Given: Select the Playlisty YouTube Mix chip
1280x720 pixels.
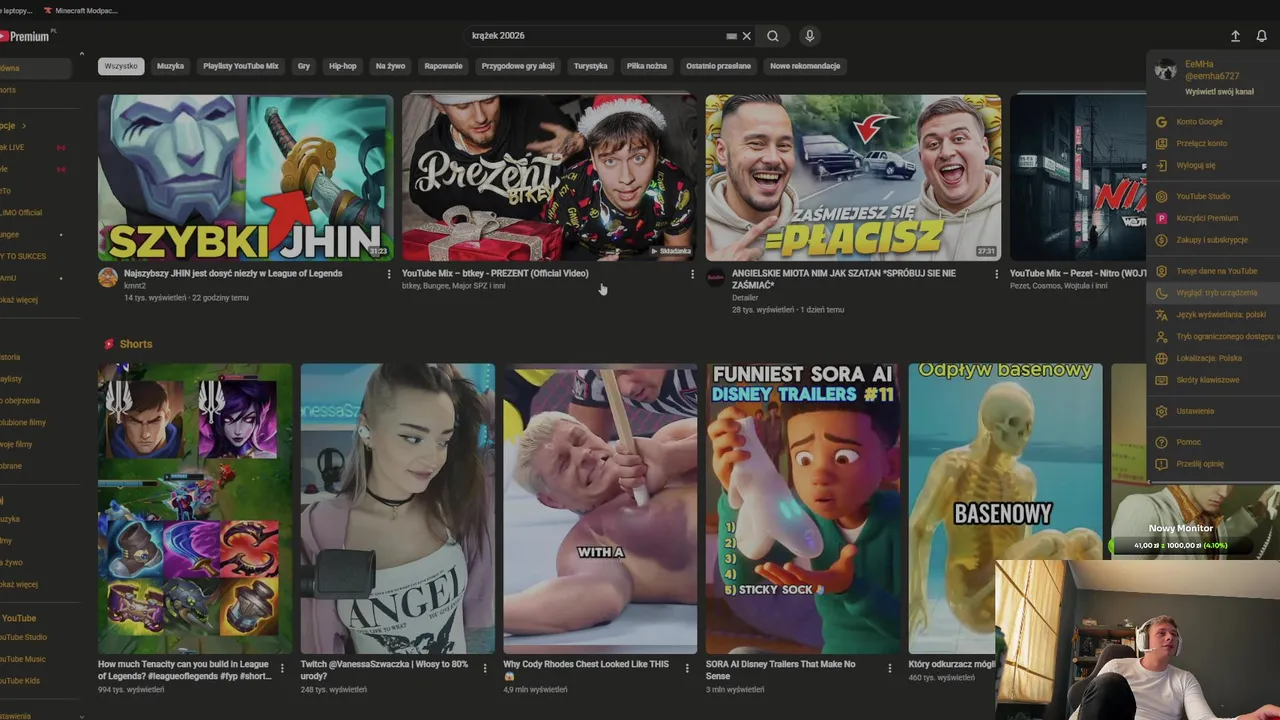Looking at the screenshot, I should tap(241, 66).
